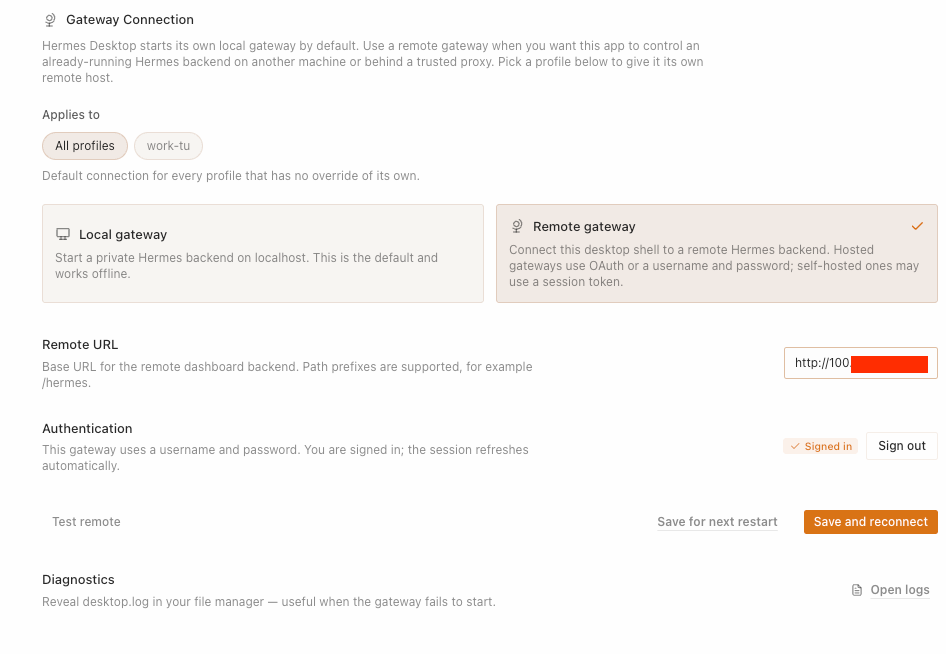The height and width of the screenshot is (654, 946).
Task: Click Save for next restart link
Action: [717, 522]
